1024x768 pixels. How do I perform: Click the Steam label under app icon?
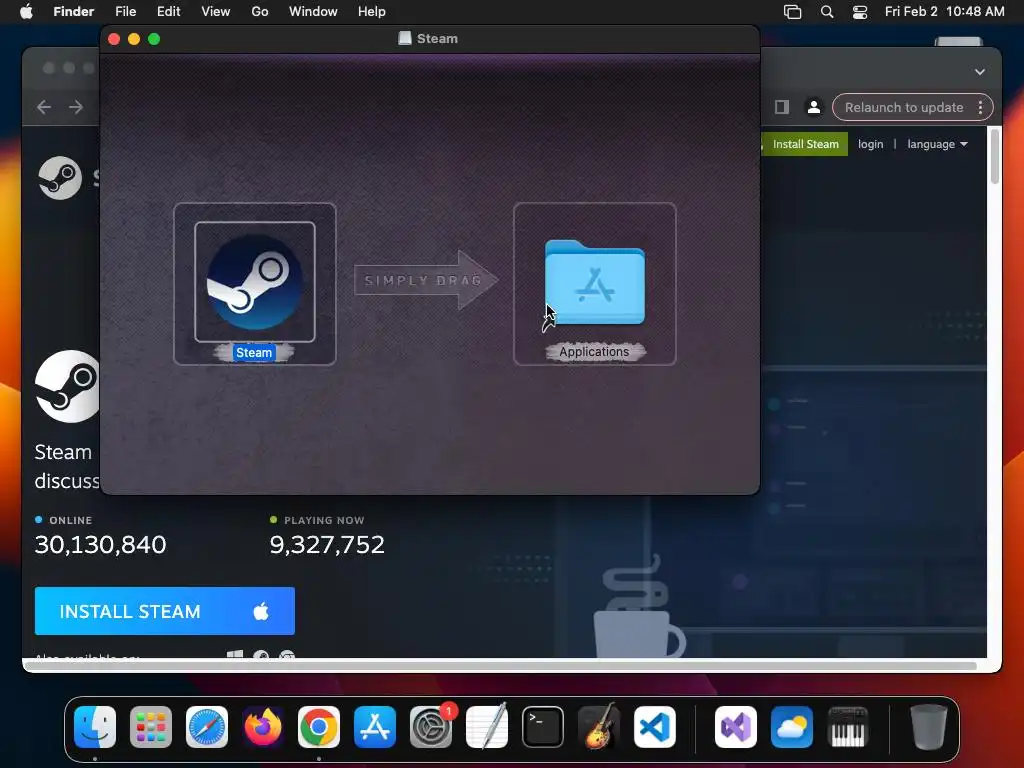point(254,353)
